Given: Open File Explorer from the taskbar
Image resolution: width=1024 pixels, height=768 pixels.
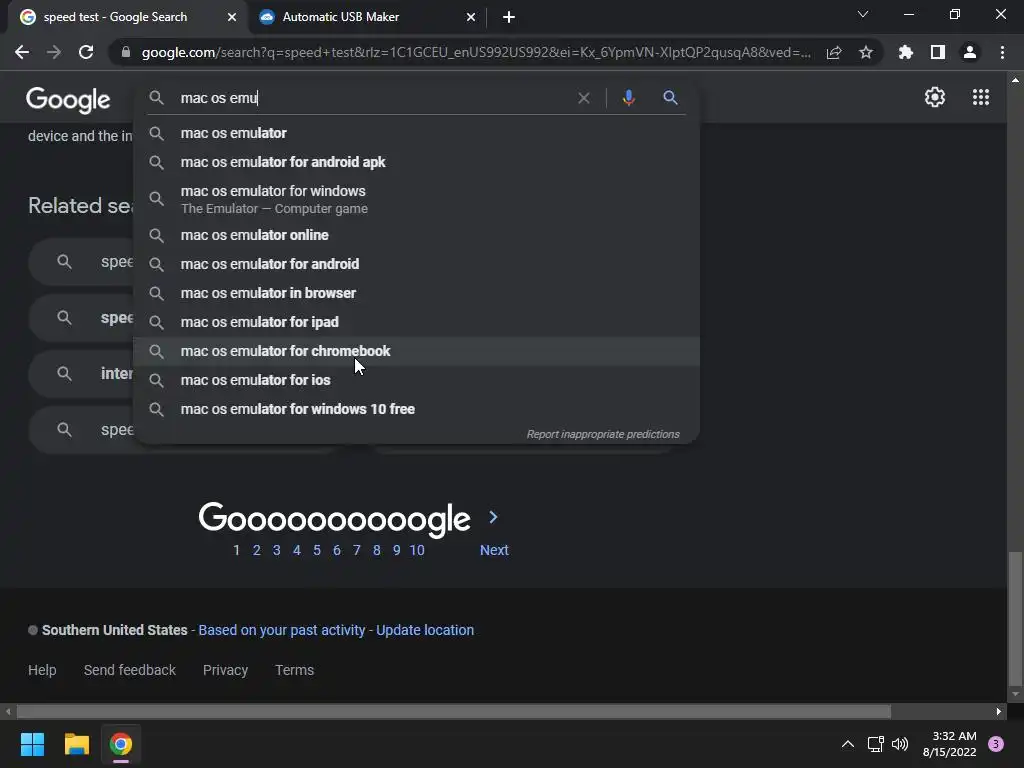Looking at the screenshot, I should [x=76, y=744].
